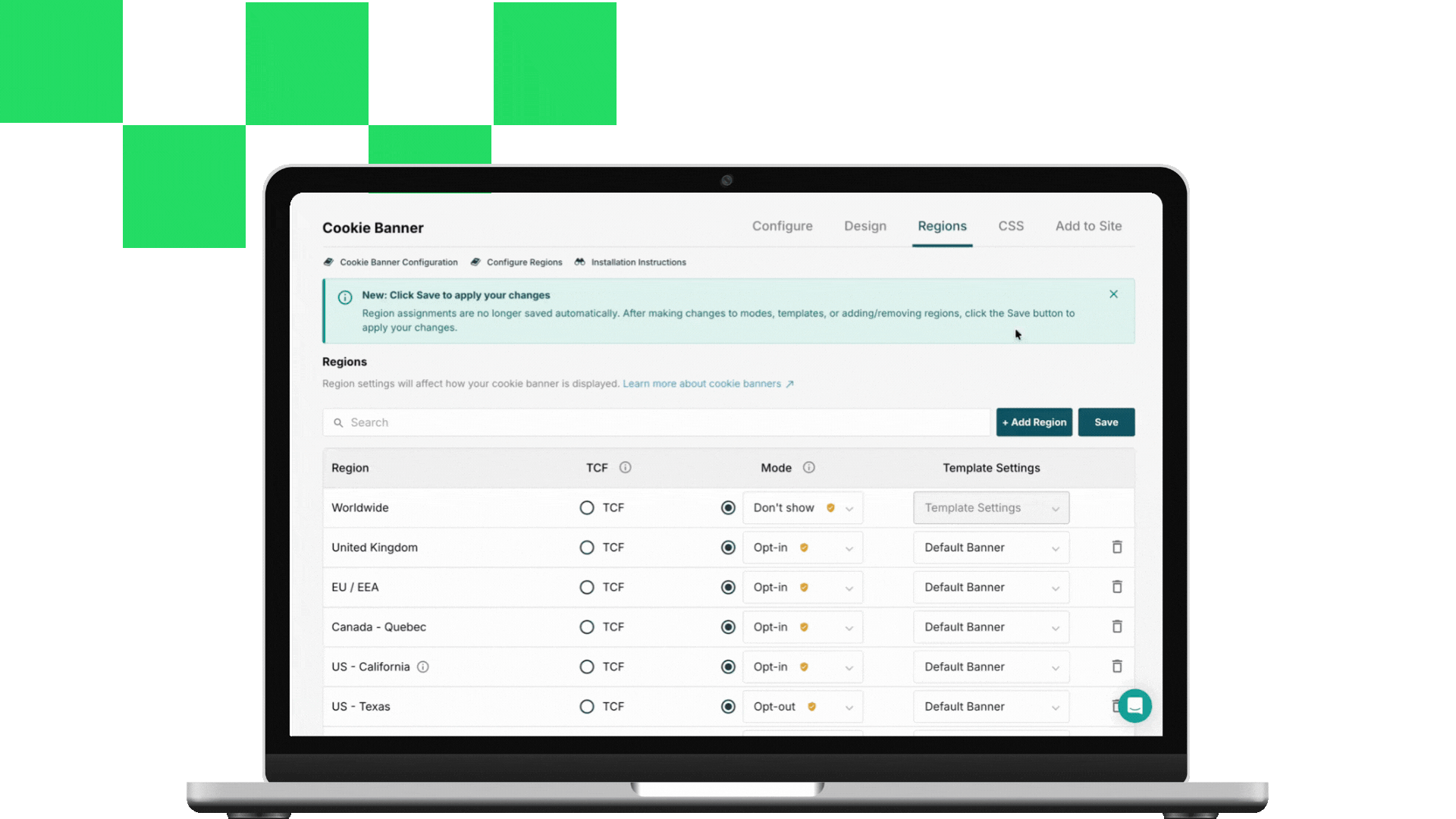Dismiss the save notice banner
Screen dimensions: 1456x819
[x=1113, y=294]
